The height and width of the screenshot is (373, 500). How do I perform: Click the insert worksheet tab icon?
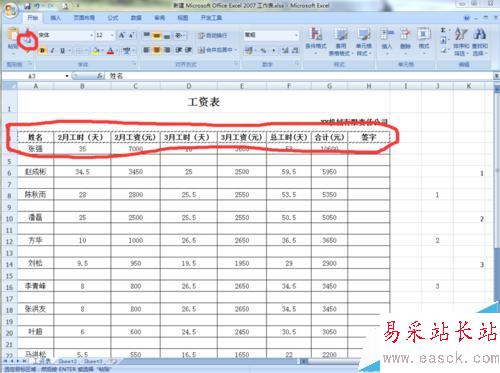114,361
